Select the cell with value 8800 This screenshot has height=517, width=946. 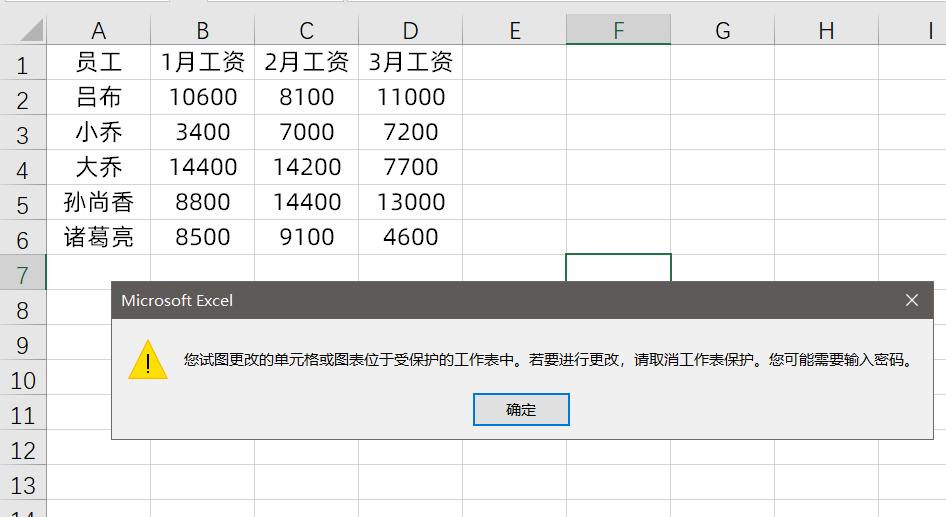point(203,202)
